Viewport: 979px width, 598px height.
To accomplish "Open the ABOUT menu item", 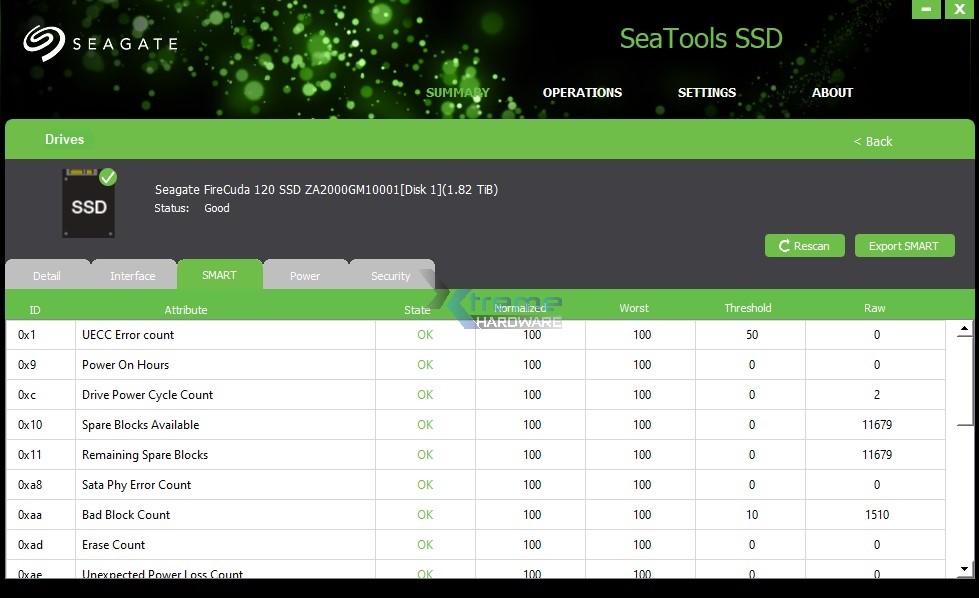I will [832, 92].
